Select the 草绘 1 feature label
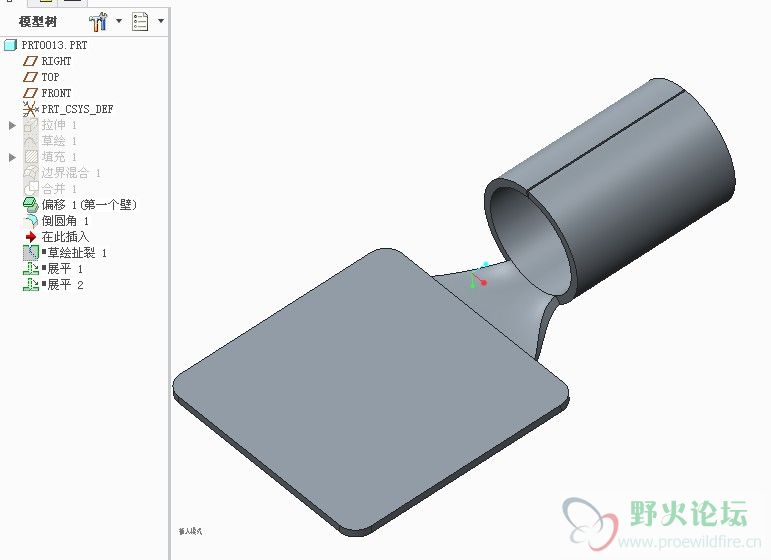This screenshot has width=771, height=560. 59,141
